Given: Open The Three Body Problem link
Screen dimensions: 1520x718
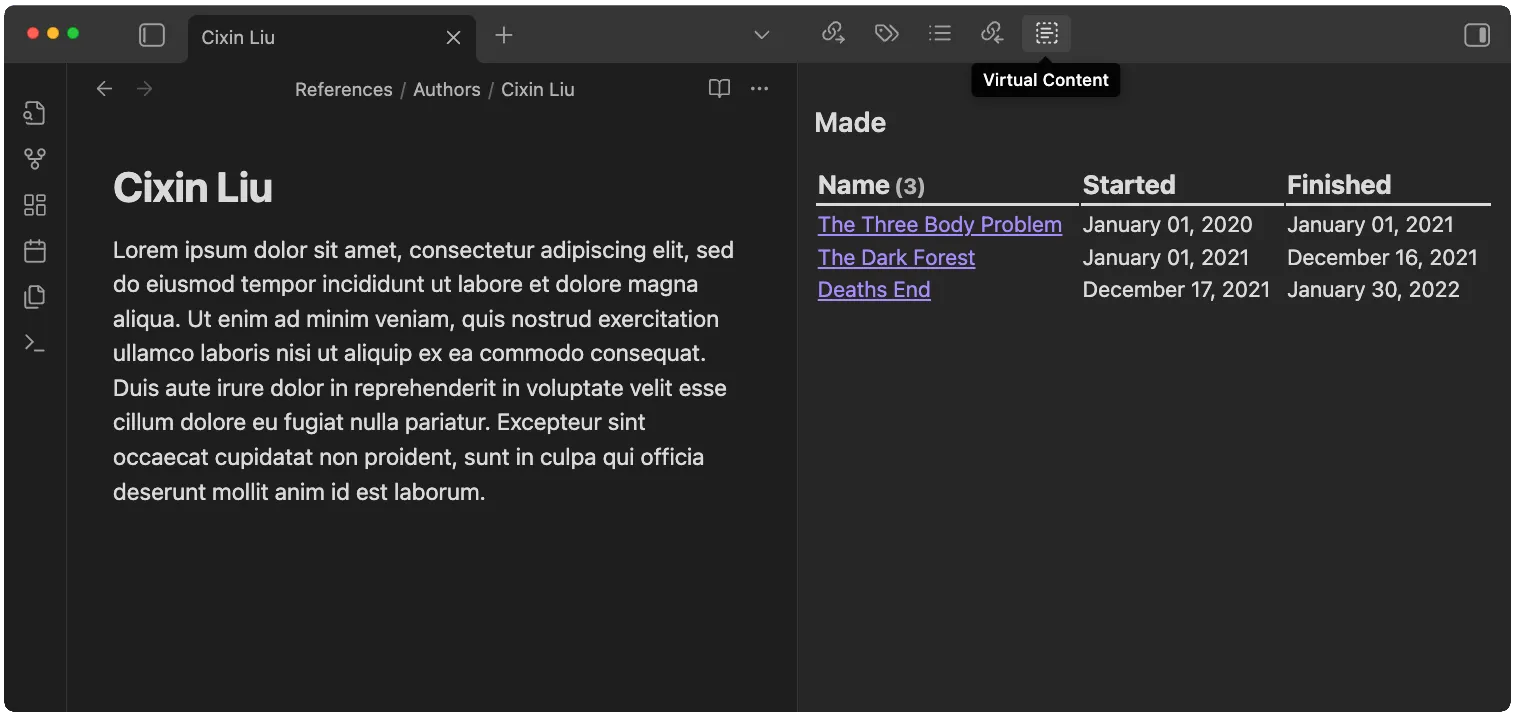Looking at the screenshot, I should 940,225.
